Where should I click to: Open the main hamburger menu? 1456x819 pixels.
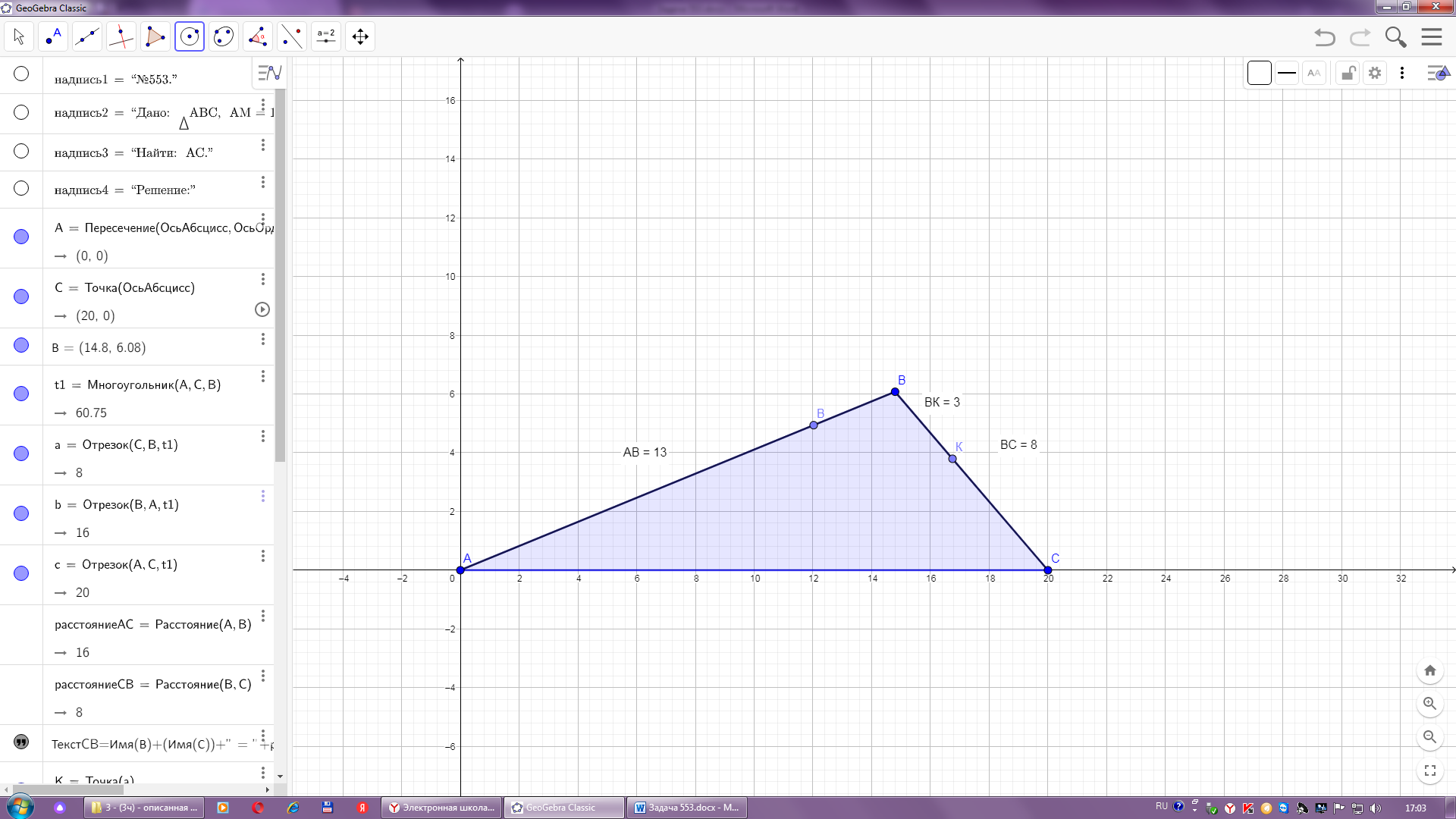pyautogui.click(x=1432, y=37)
